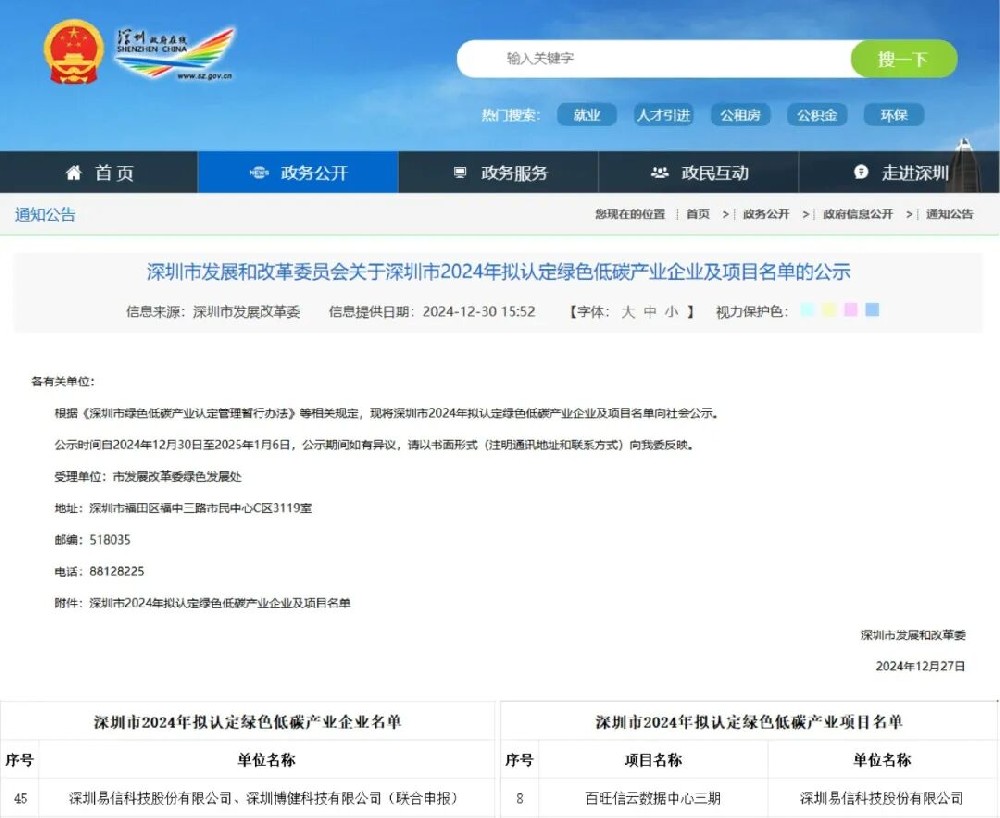Go to 政府信息公开 in the breadcrumb
1000x818 pixels.
[858, 214]
